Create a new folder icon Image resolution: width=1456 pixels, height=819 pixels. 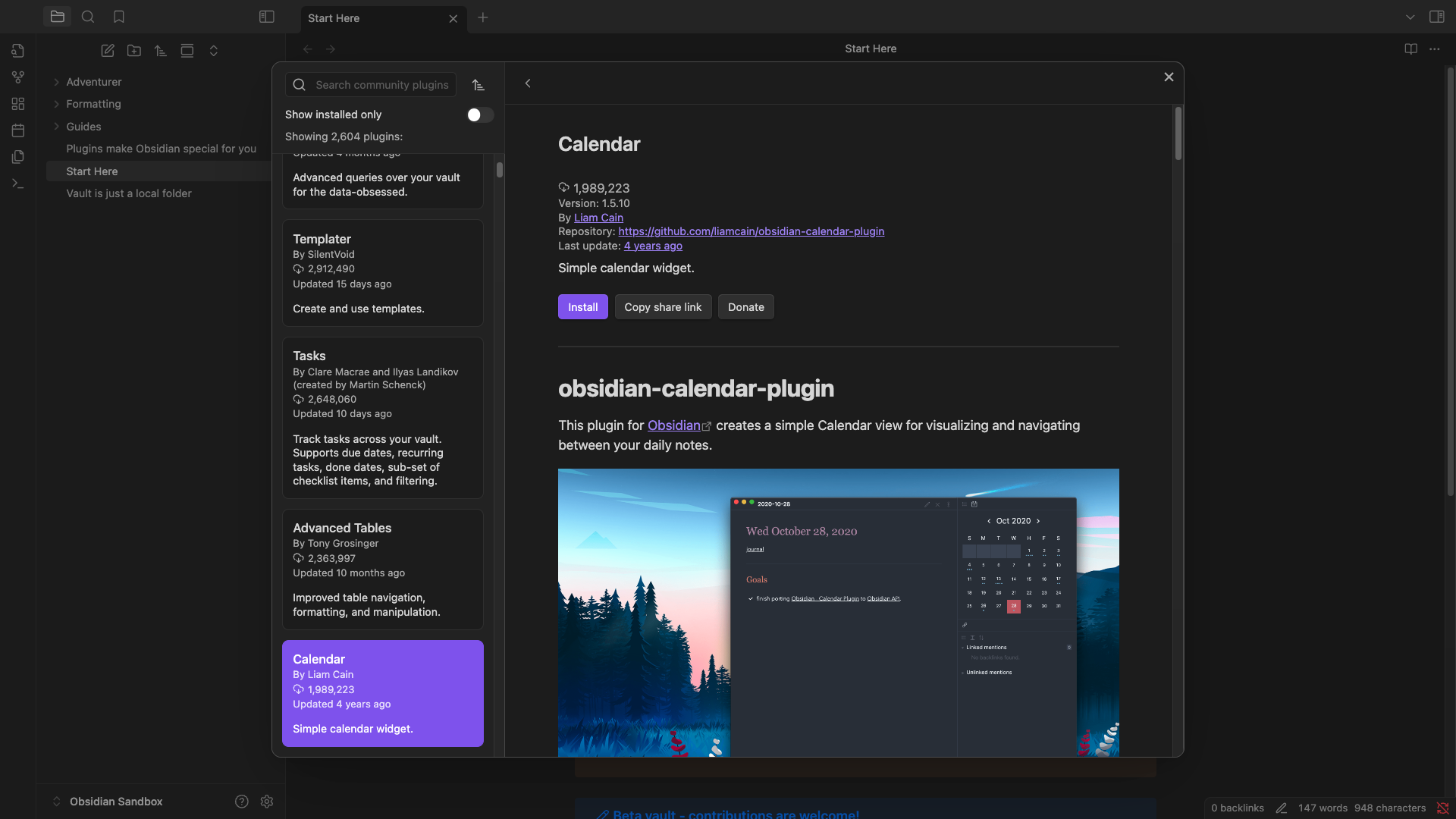[x=134, y=51]
